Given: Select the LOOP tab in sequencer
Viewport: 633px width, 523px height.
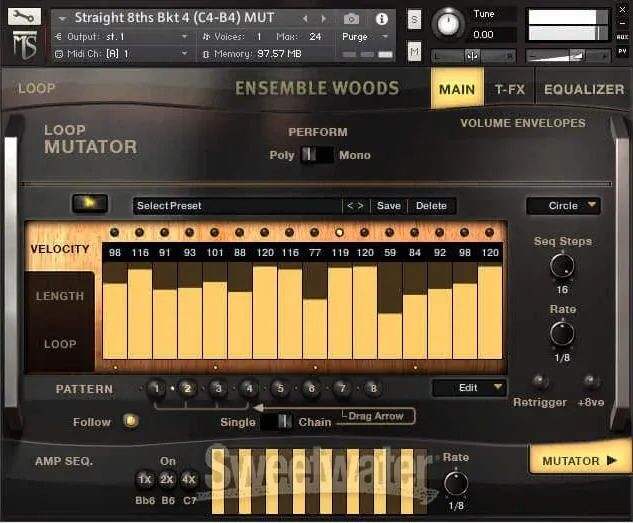Looking at the screenshot, I should pyautogui.click(x=60, y=344).
